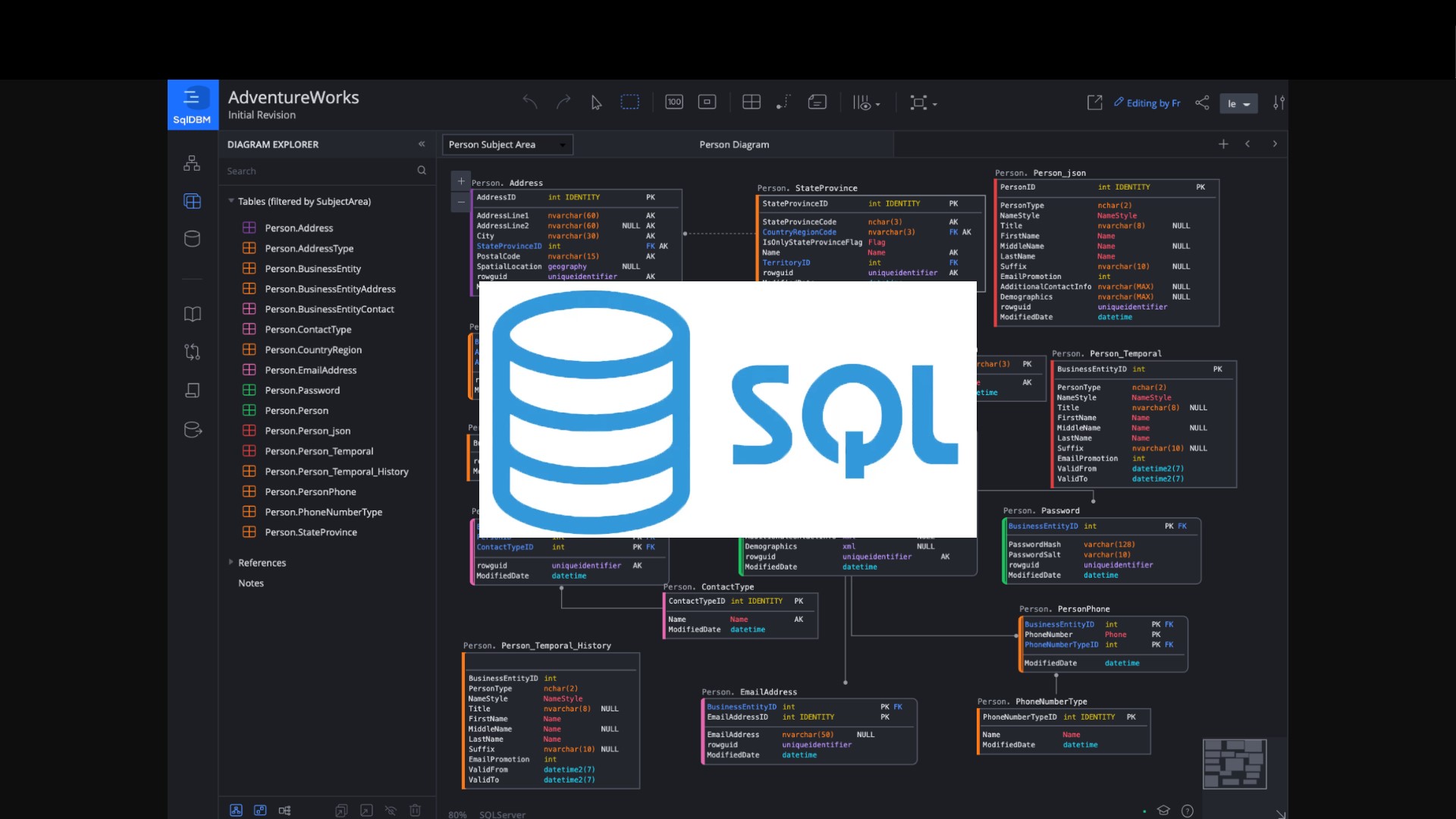Open the database sidebar icon
1456x819 pixels.
[x=193, y=239]
